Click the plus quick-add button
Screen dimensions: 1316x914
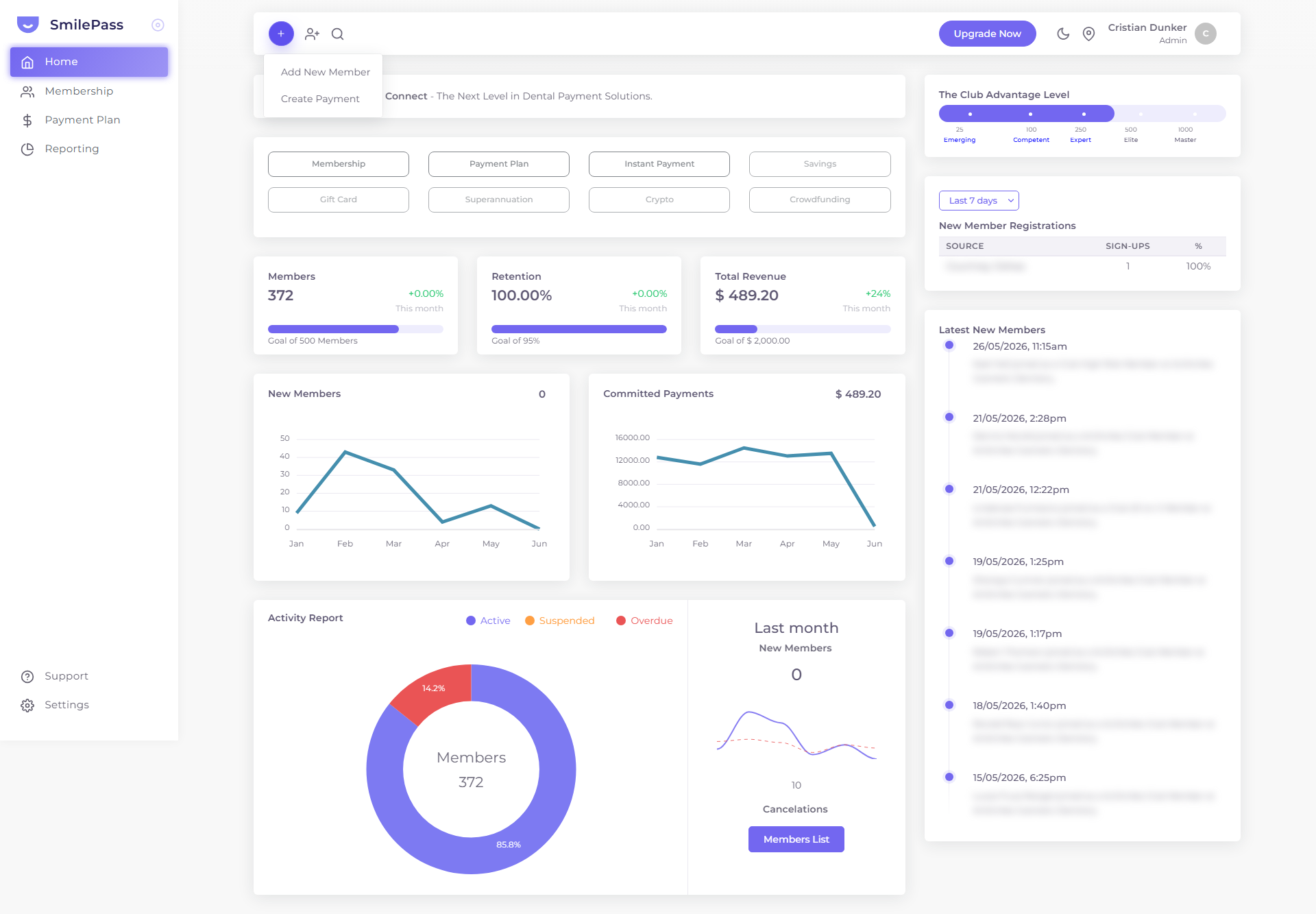tap(281, 34)
